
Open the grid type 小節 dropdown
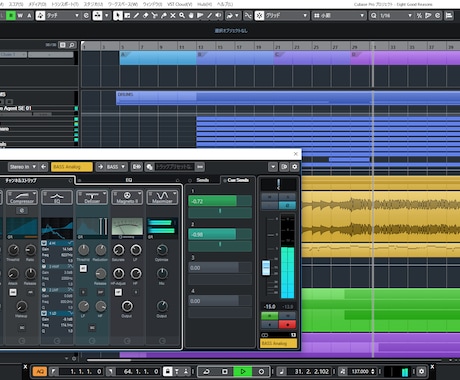(339, 15)
